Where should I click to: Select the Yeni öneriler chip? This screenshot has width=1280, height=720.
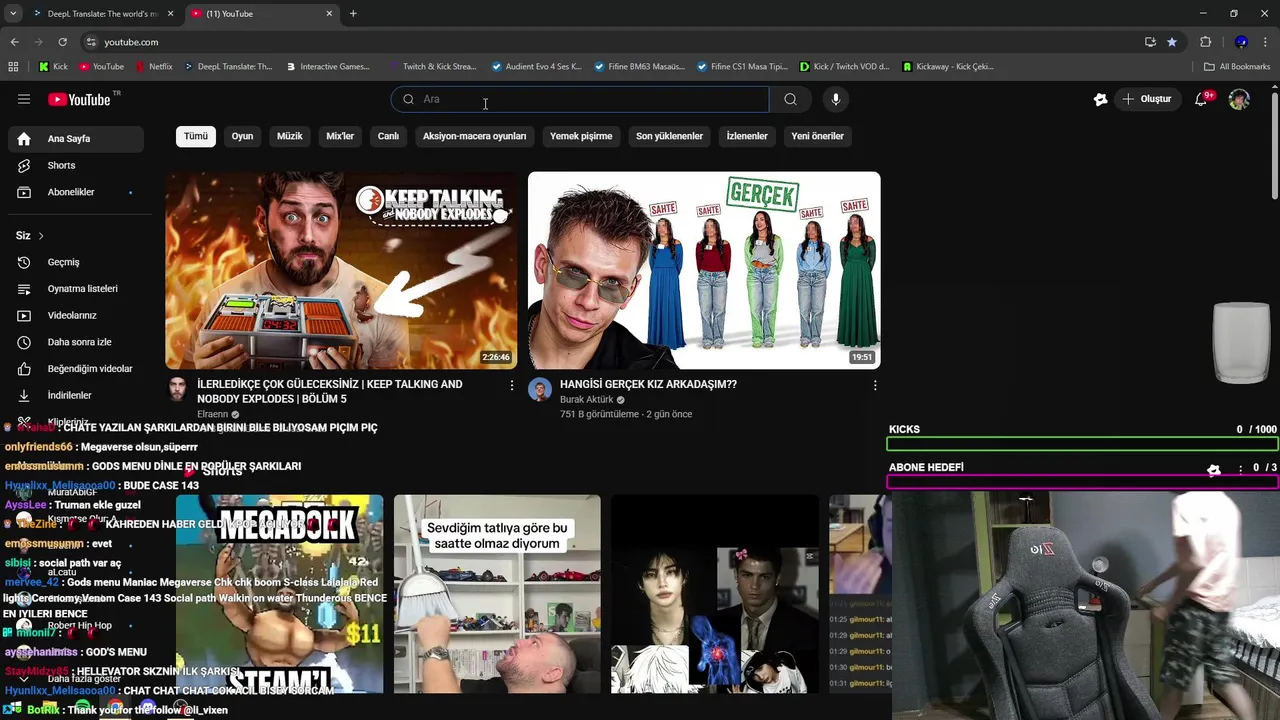point(817,136)
